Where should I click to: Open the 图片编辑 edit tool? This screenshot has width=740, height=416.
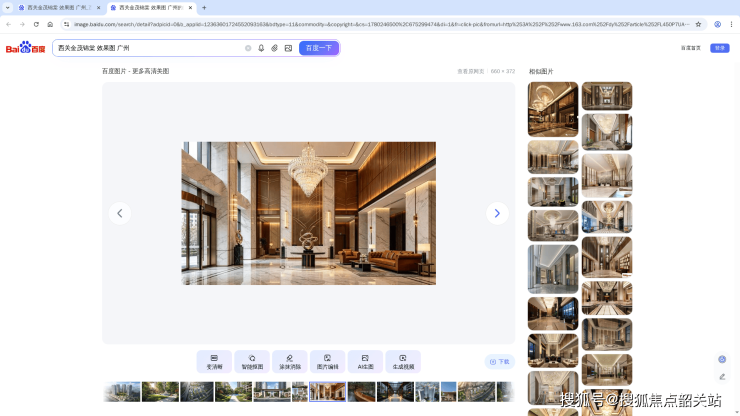[x=328, y=362]
